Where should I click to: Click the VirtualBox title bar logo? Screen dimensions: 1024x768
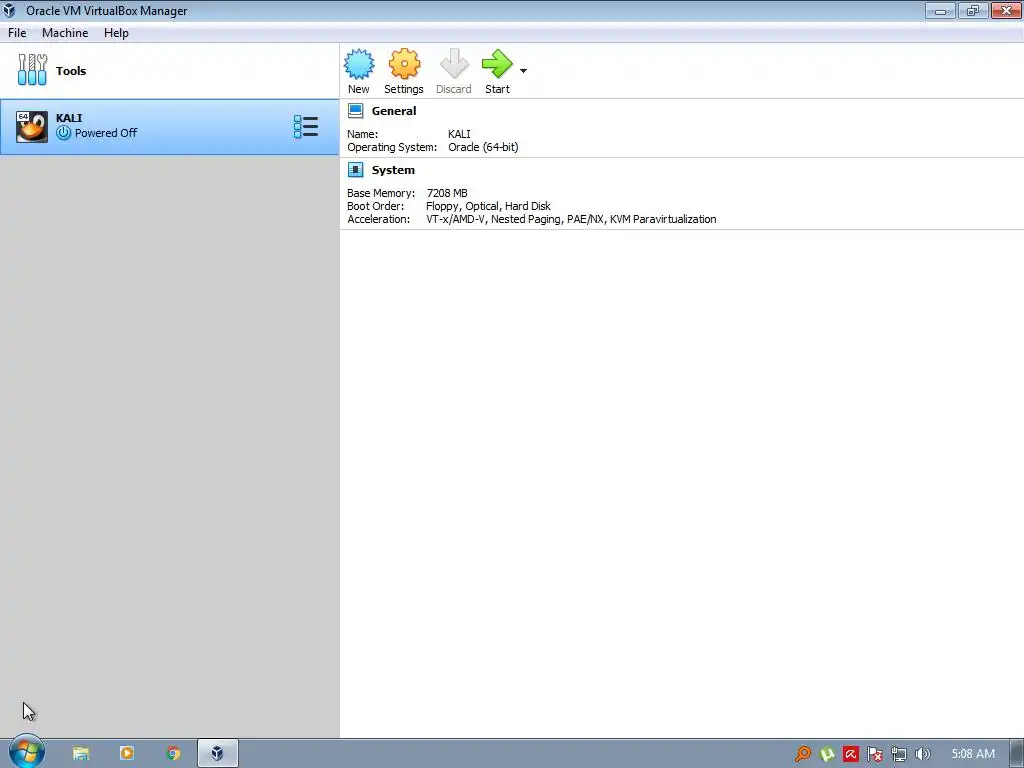point(9,10)
